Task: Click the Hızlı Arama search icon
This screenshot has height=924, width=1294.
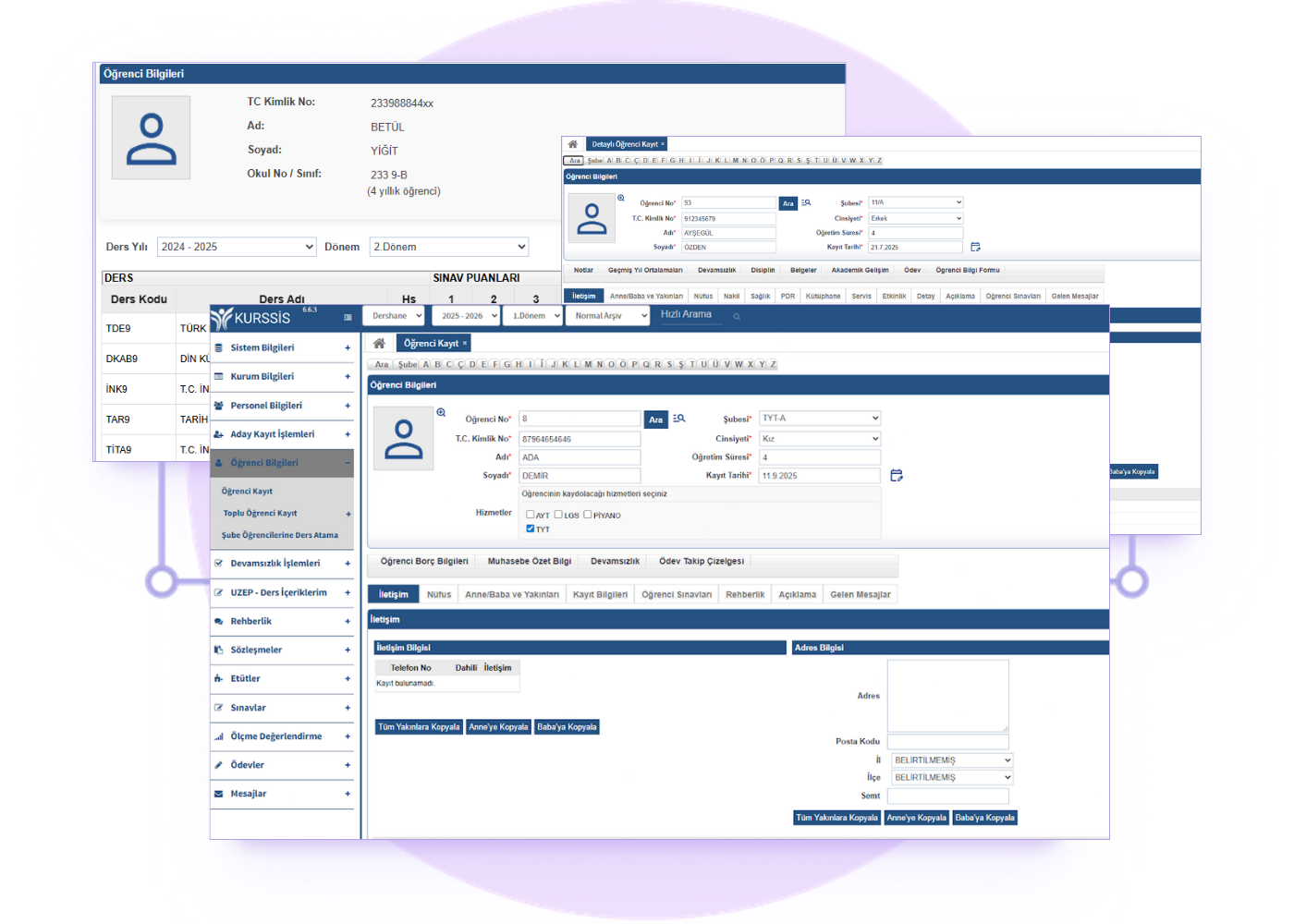Action: [x=737, y=317]
